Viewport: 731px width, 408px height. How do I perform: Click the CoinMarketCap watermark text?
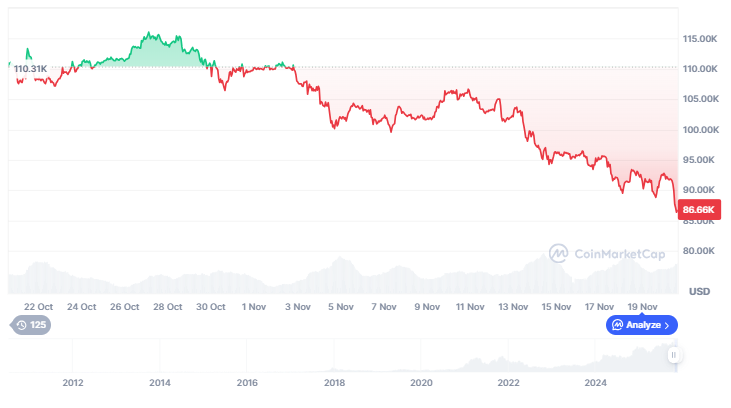point(619,254)
